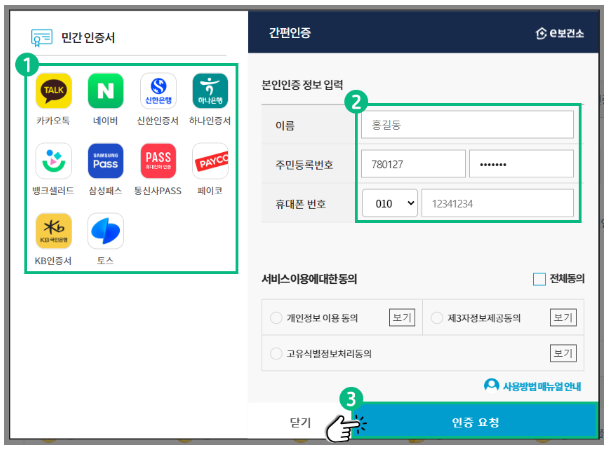This screenshot has height=450, width=606.
Task: Click the 본인인증 정보 입력 heading
Action: (x=302, y=85)
